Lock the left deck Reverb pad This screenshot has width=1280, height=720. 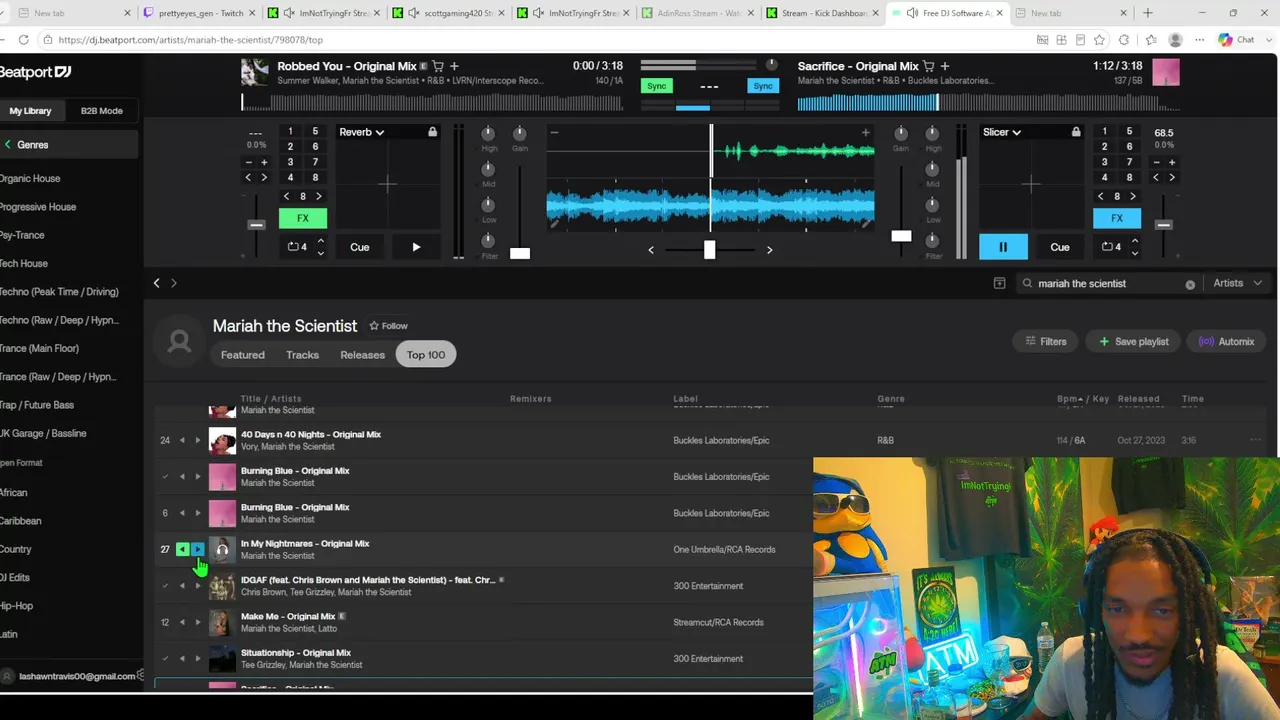pyautogui.click(x=432, y=132)
